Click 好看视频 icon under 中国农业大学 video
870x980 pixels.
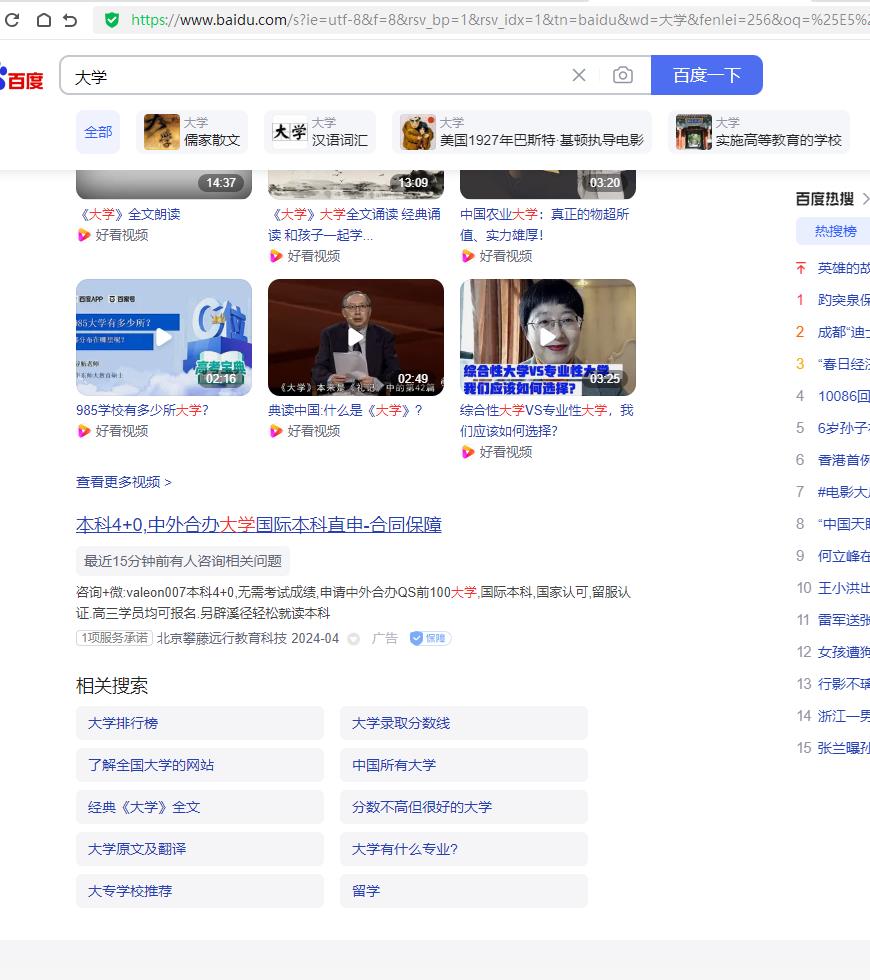(468, 256)
